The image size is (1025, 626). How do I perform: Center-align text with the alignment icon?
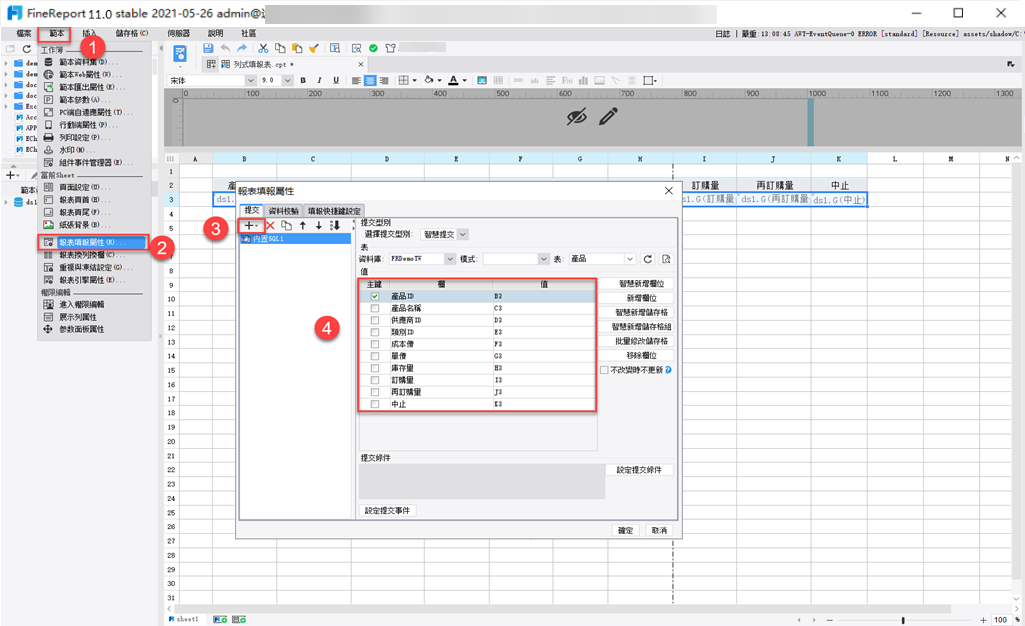point(370,80)
